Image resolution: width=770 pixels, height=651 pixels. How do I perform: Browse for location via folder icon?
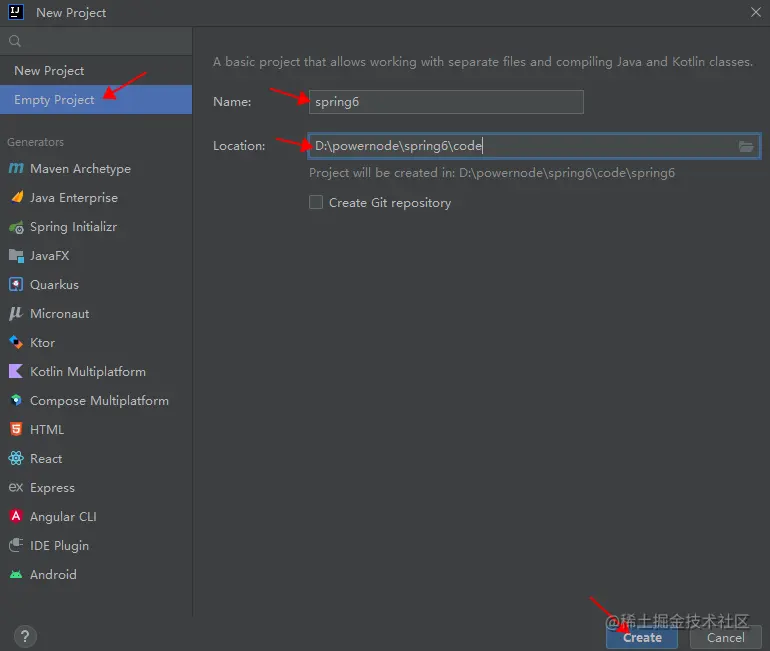coord(746,146)
